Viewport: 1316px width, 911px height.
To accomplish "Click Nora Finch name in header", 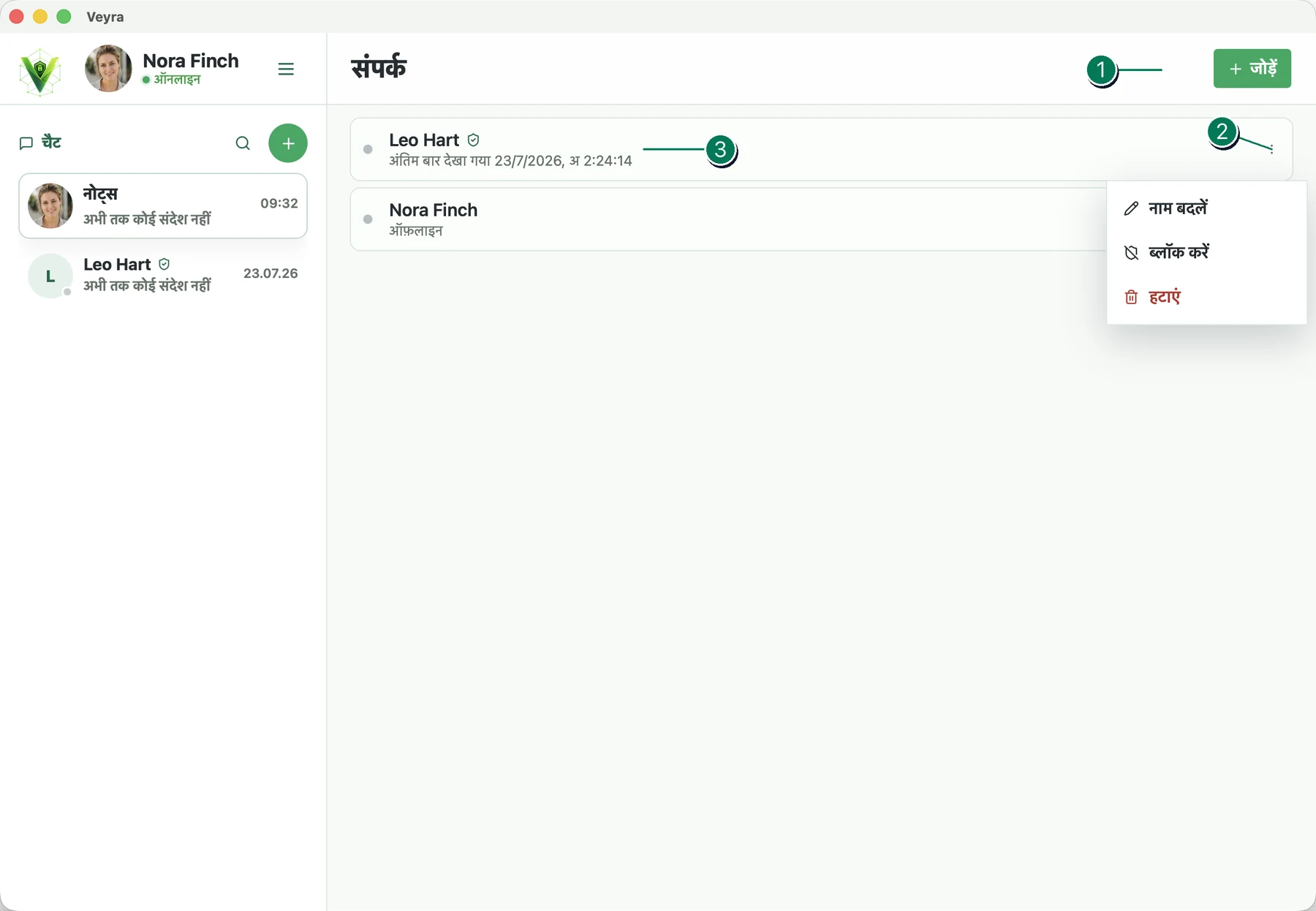I will click(x=191, y=61).
